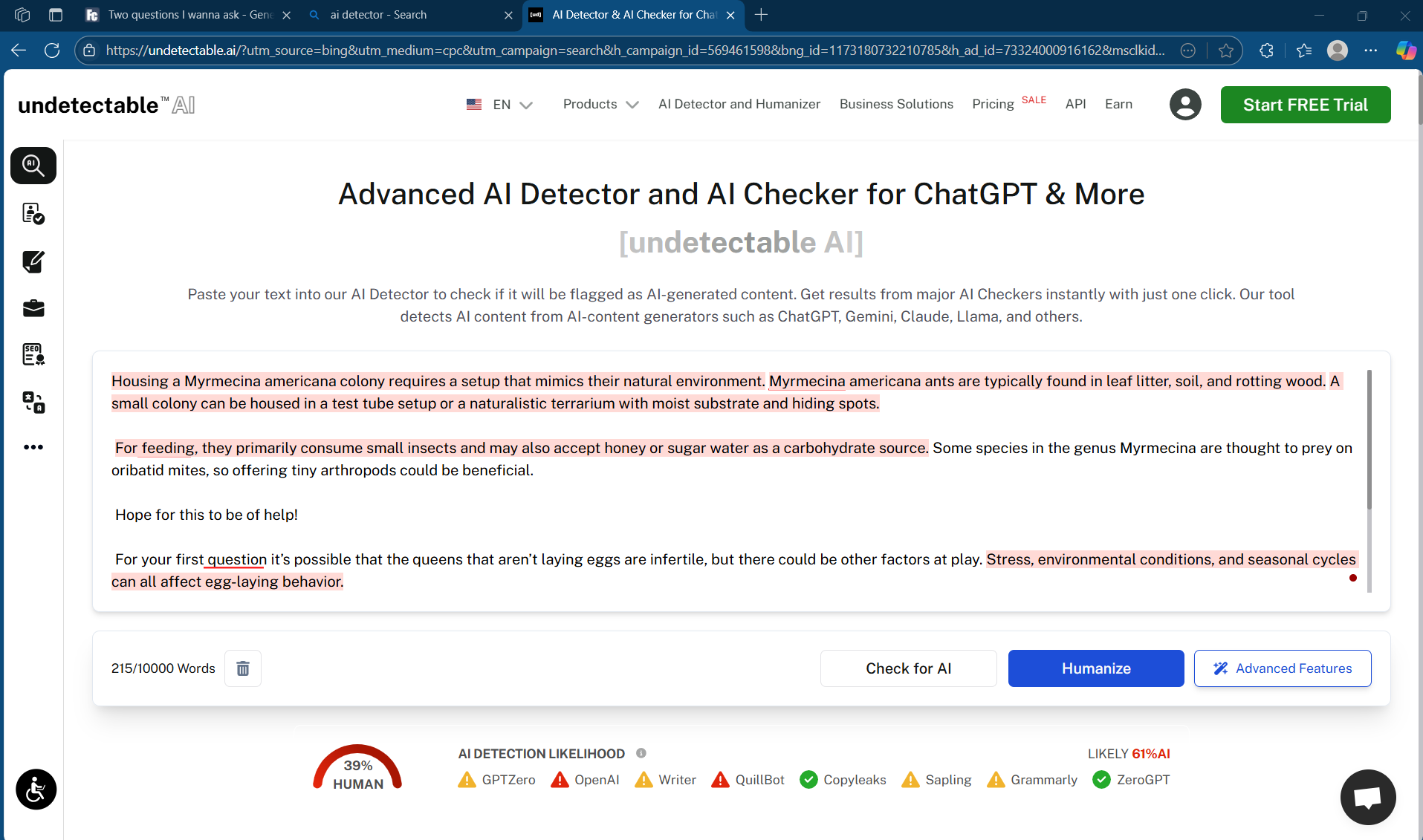Add page to favorites star icon
The height and width of the screenshot is (840, 1423).
pos(1226,51)
